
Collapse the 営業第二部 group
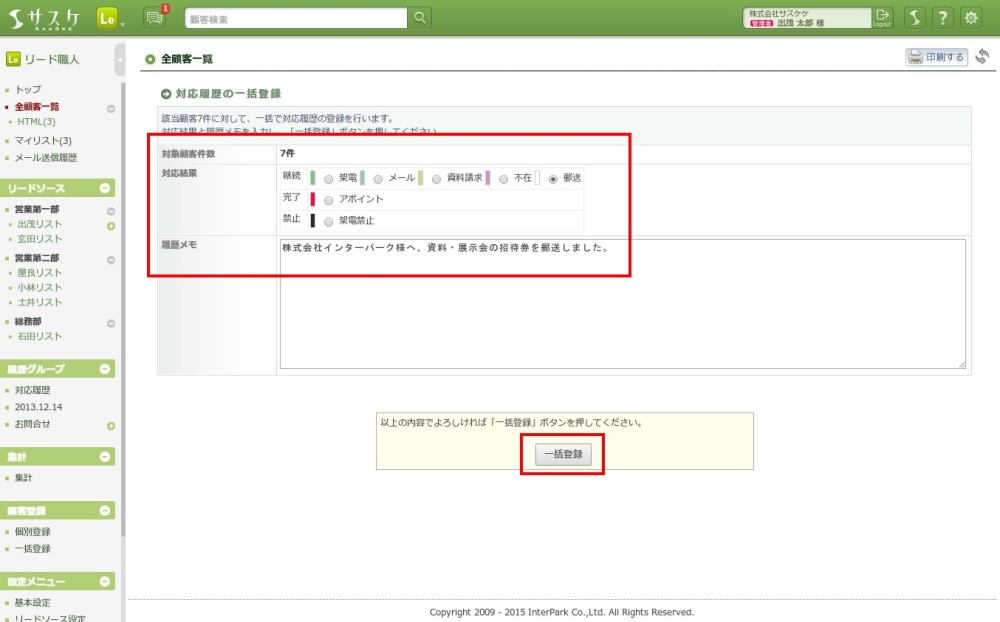tap(111, 258)
